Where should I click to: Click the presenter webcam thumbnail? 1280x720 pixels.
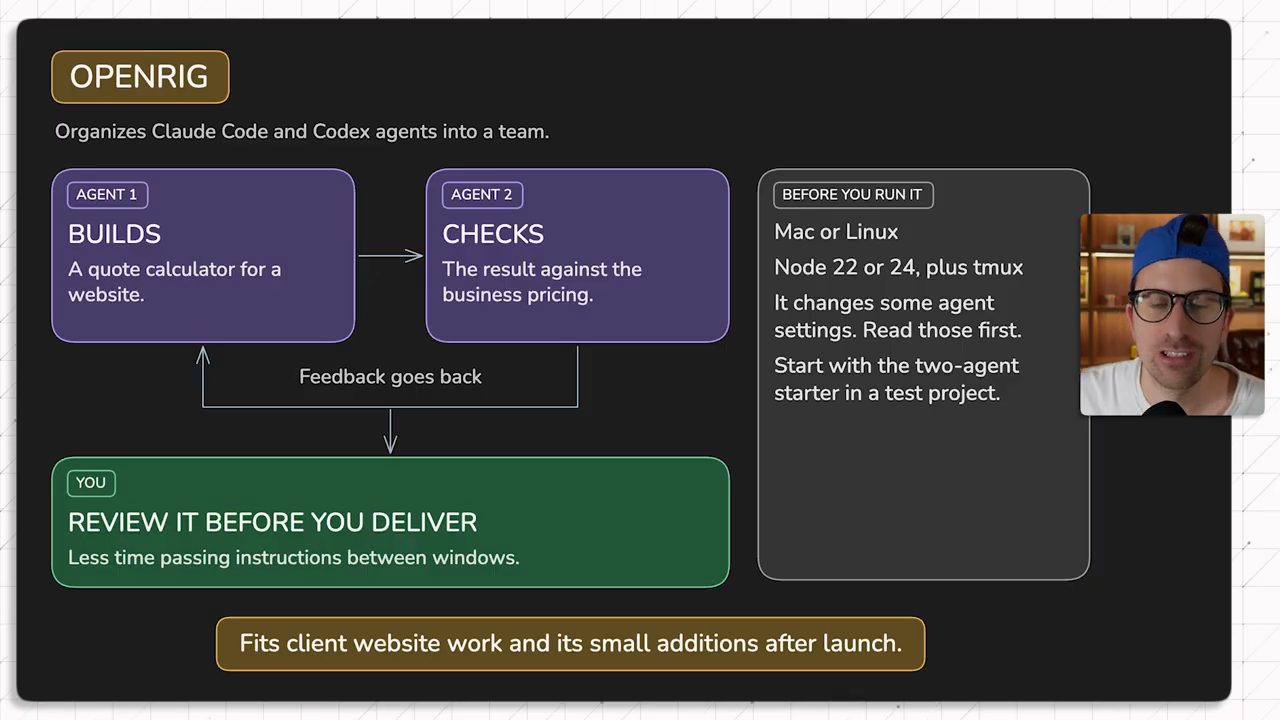pos(1172,314)
